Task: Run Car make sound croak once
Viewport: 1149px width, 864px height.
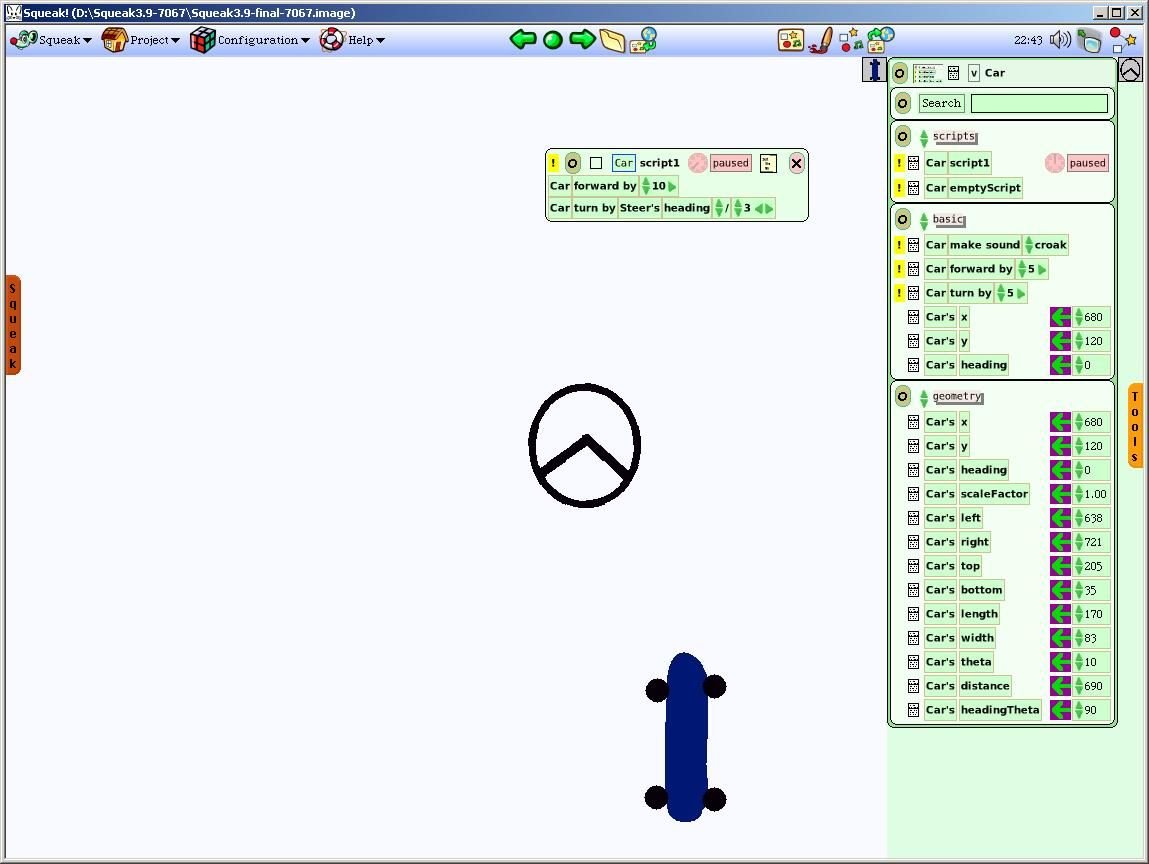Action: point(899,245)
